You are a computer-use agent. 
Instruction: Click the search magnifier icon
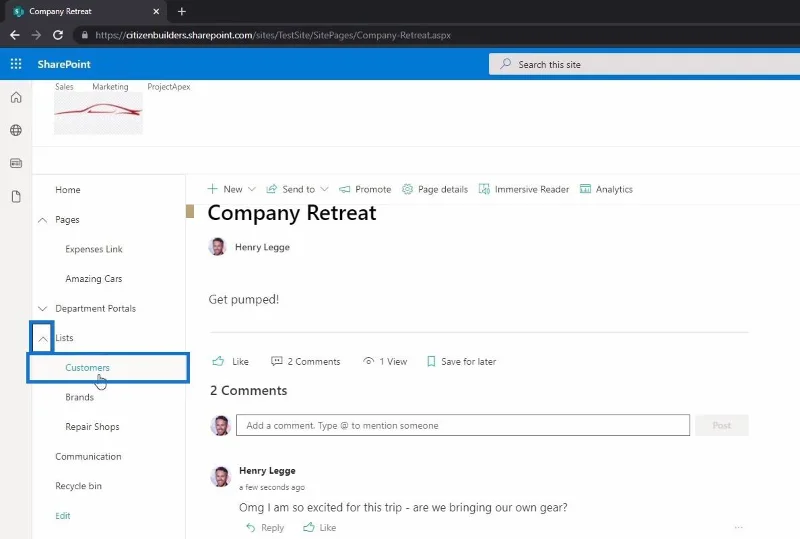tap(506, 64)
